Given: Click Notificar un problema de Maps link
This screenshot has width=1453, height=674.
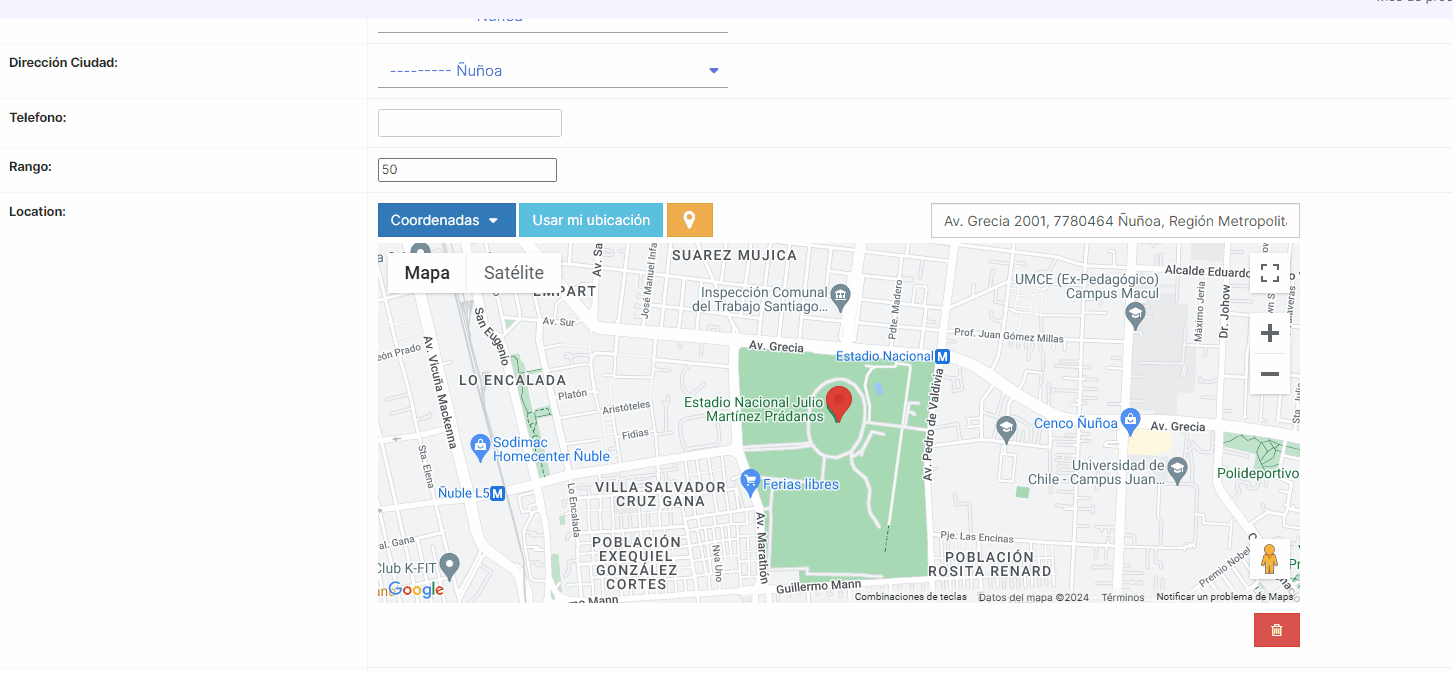Looking at the screenshot, I should 1225,597.
